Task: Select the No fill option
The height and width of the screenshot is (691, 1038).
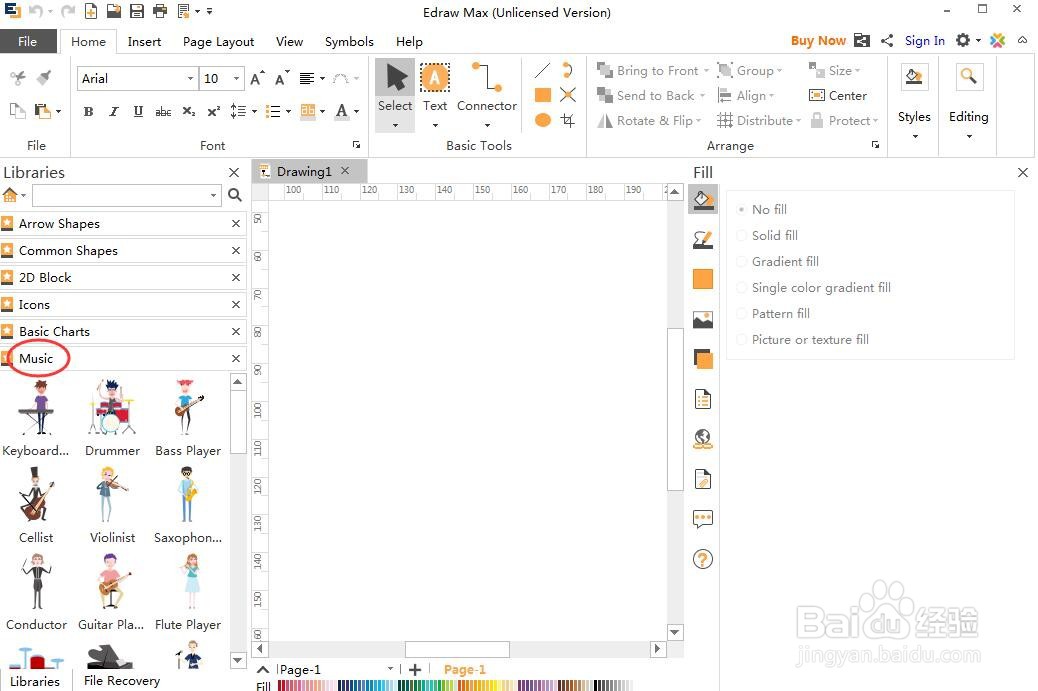Action: tap(762, 209)
